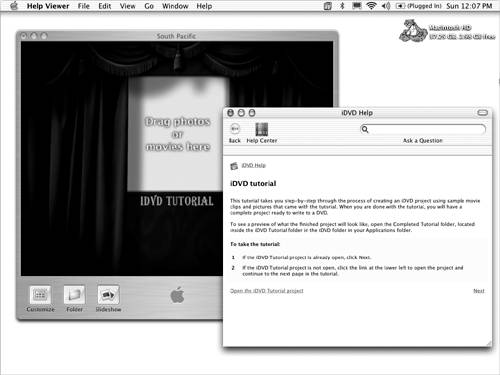Click the Drag photos or movies drop zone
The image size is (500, 375).
coord(177,134)
